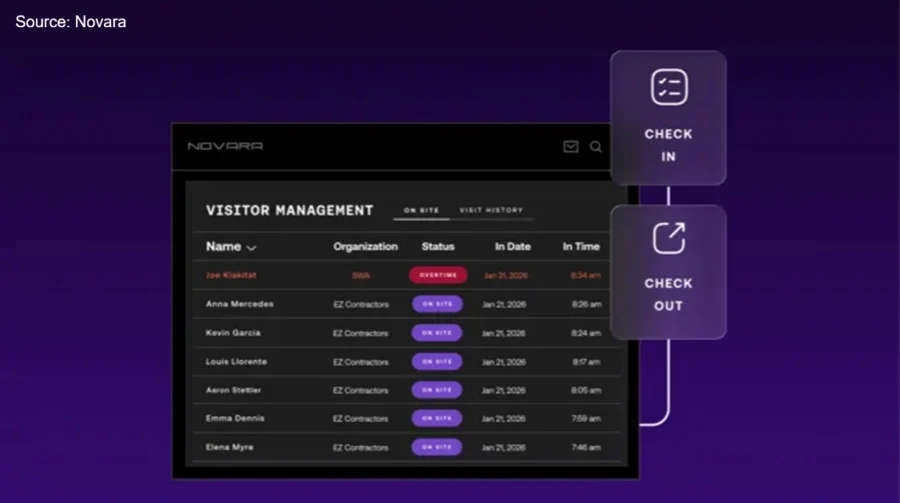Image resolution: width=900 pixels, height=503 pixels.
Task: Click EZ Contractors in Anna Mercedes row
Action: tap(361, 304)
